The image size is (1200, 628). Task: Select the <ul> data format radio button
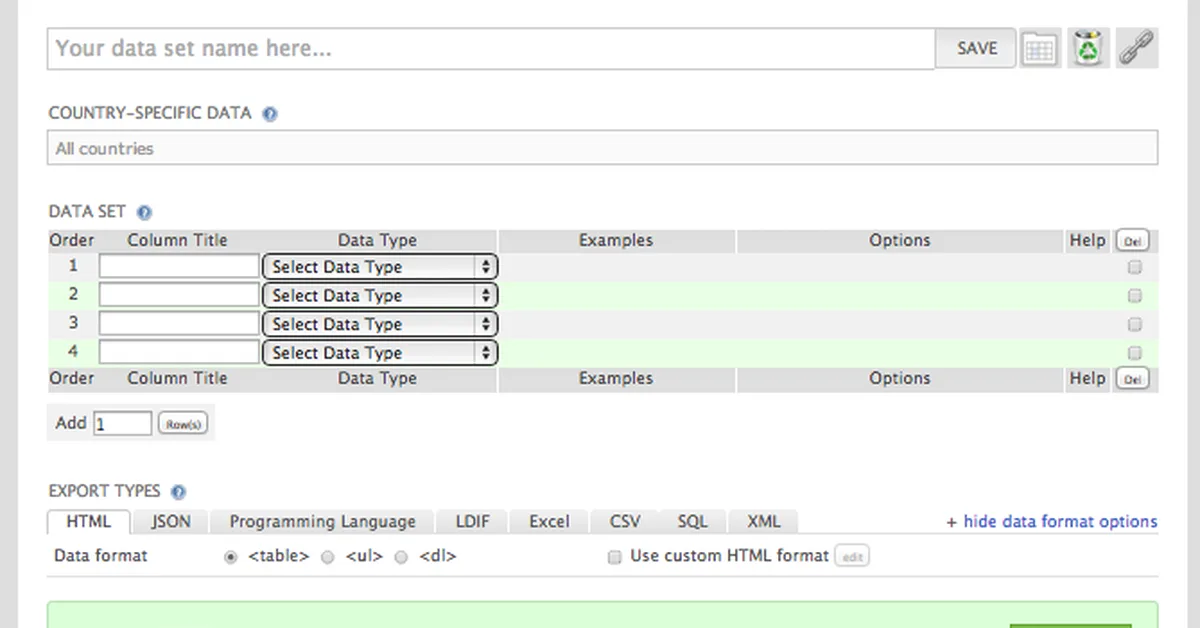[x=329, y=557]
